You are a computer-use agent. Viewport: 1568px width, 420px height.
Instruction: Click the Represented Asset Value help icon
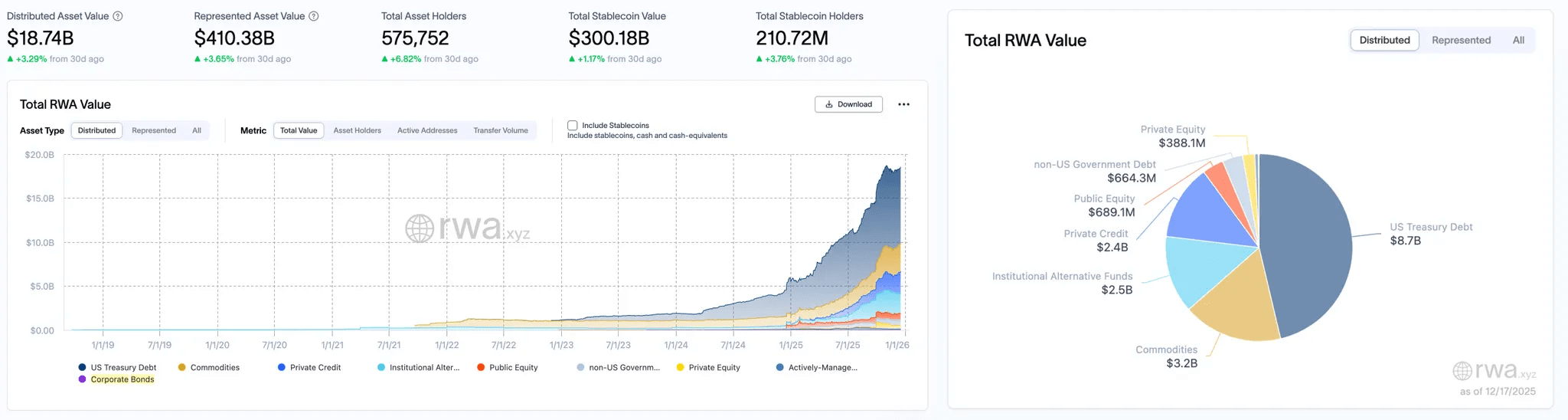pyautogui.click(x=314, y=16)
